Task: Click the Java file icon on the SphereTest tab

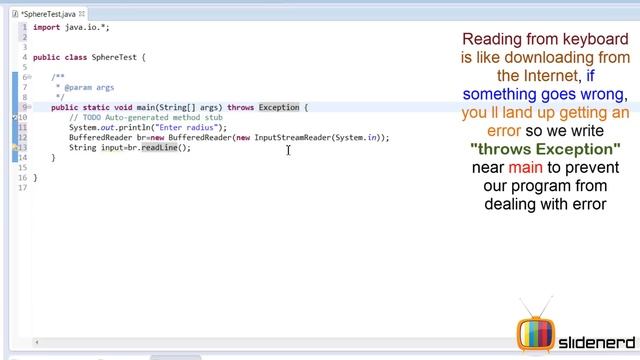Action: 16,14
